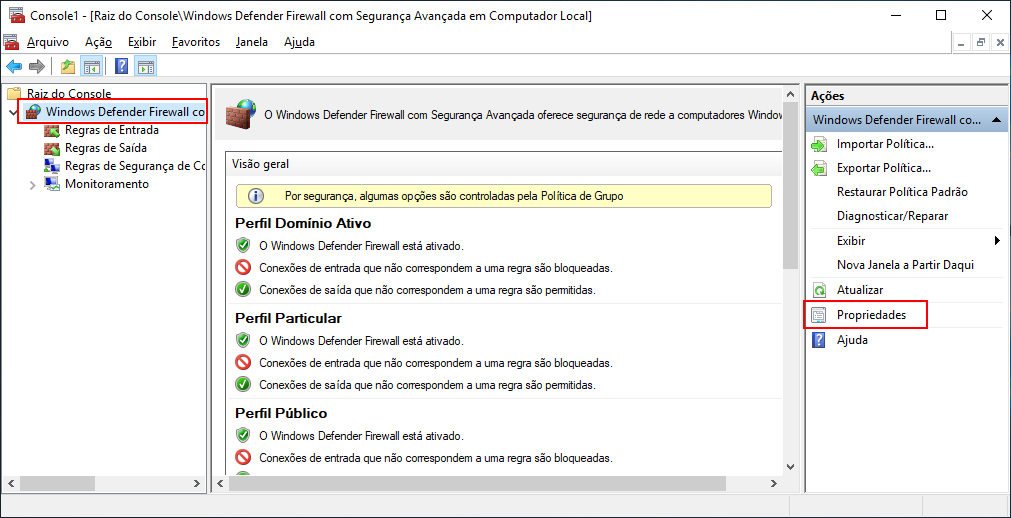Screen dimensions: 1011x518
Task: Expand the Monitoramento tree node
Action: [x=33, y=184]
